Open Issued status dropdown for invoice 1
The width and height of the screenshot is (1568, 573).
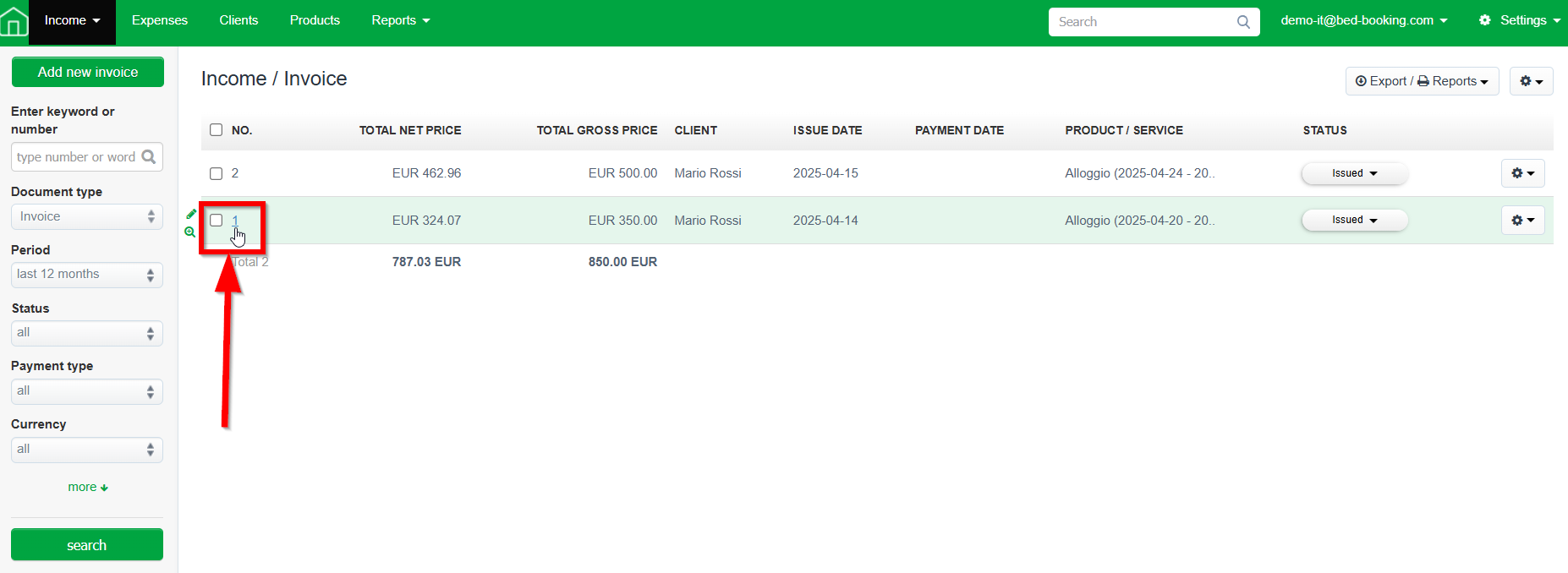pyautogui.click(x=1354, y=220)
